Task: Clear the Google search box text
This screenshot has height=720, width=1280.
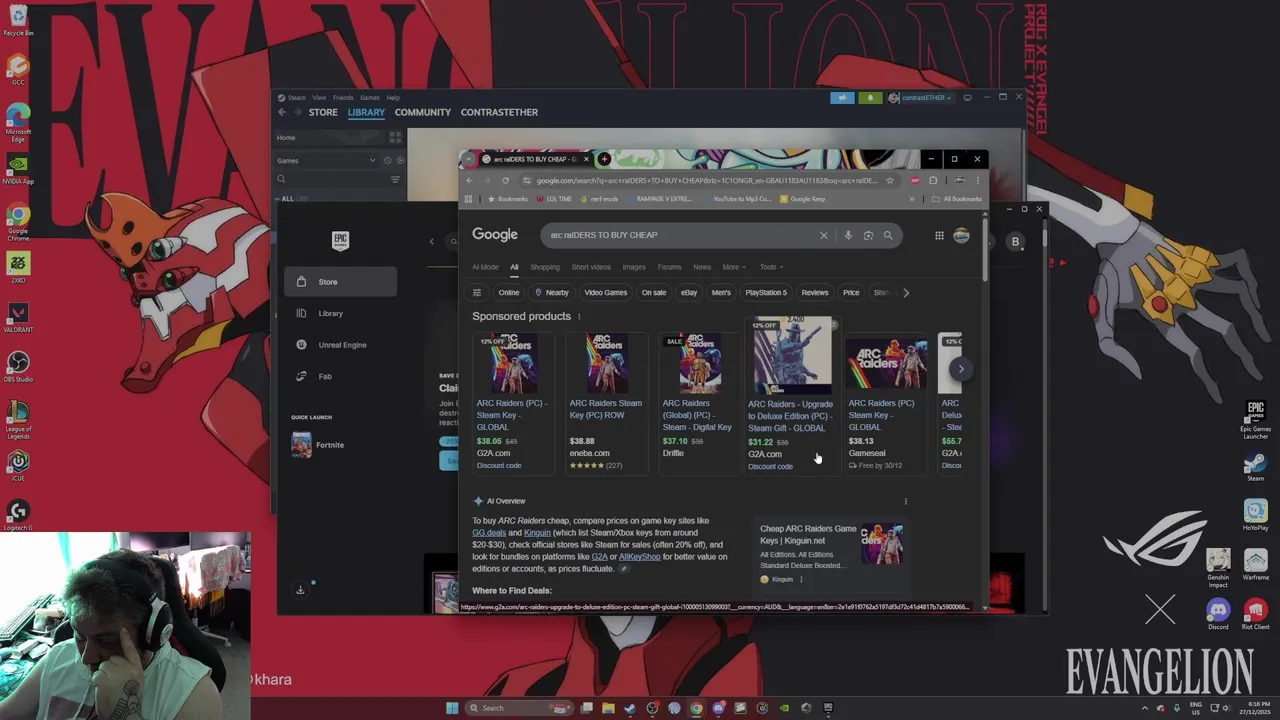Action: point(823,235)
